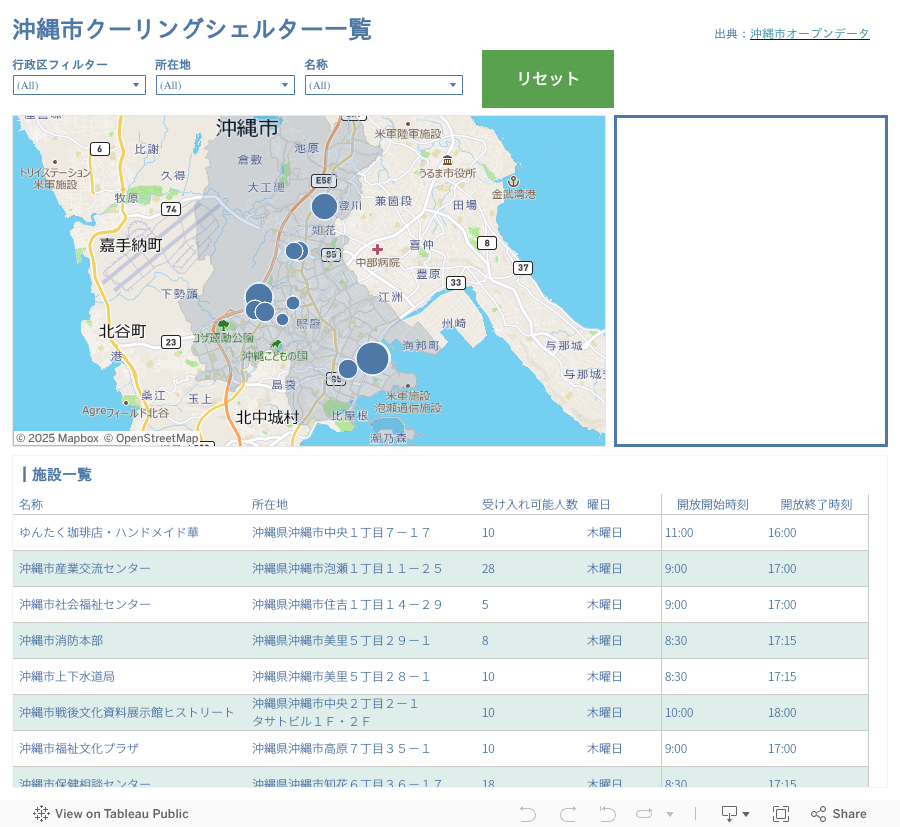
Task: Click the 18:00 closing time cell
Action: pyautogui.click(x=782, y=712)
